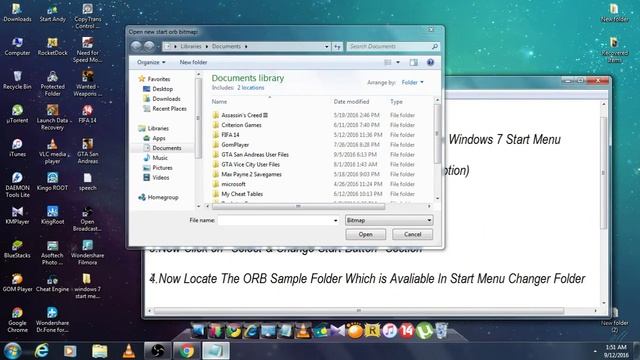Screen dimensions: 640x360
Task: Open the Downloads desktop icon
Action: point(17,12)
